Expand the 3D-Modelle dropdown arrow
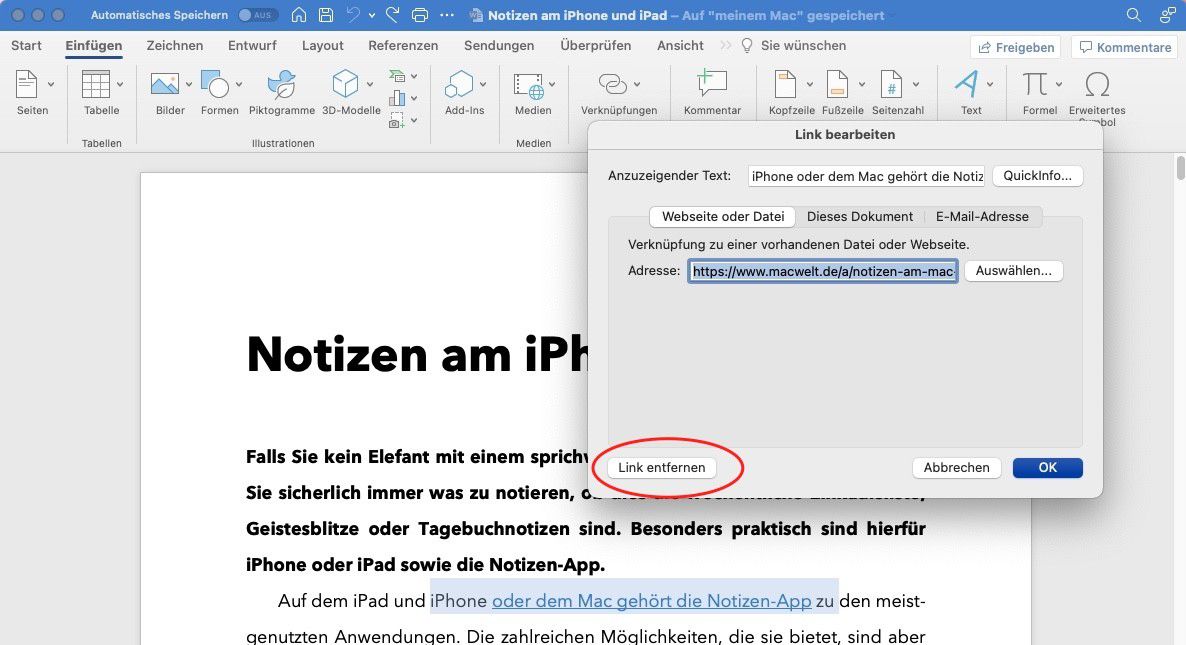This screenshot has width=1186, height=645. click(x=370, y=85)
